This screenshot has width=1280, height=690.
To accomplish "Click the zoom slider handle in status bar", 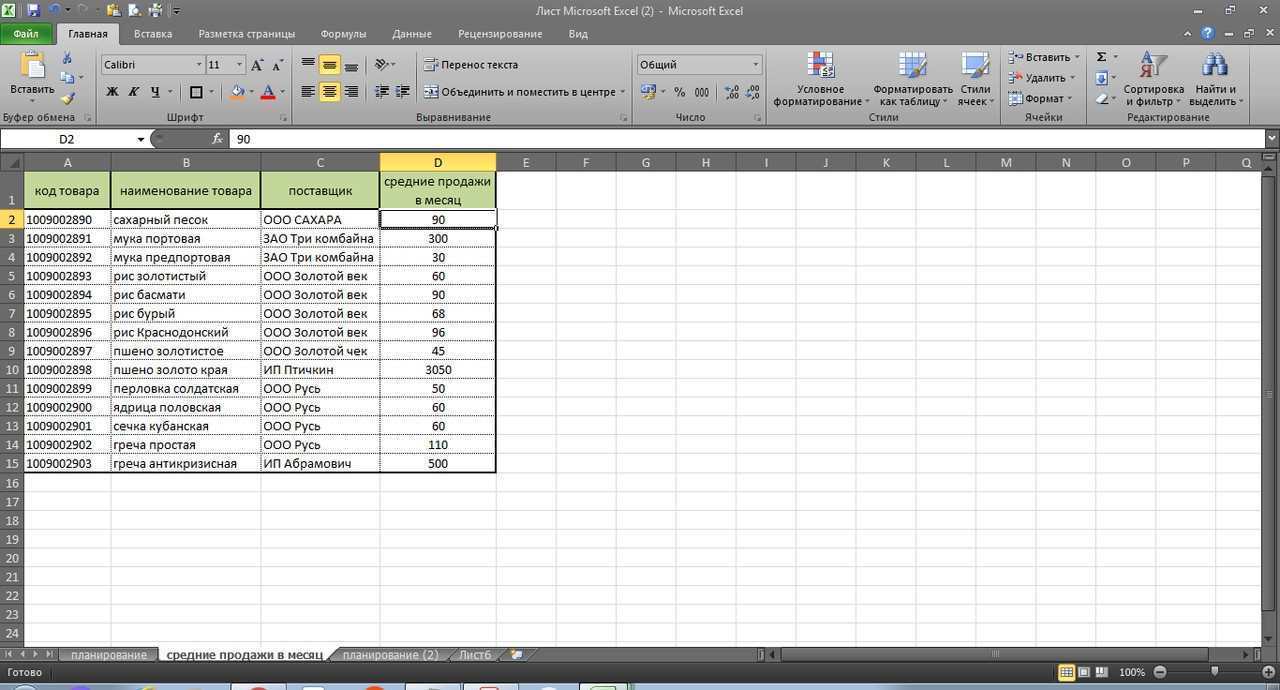I will [1214, 672].
